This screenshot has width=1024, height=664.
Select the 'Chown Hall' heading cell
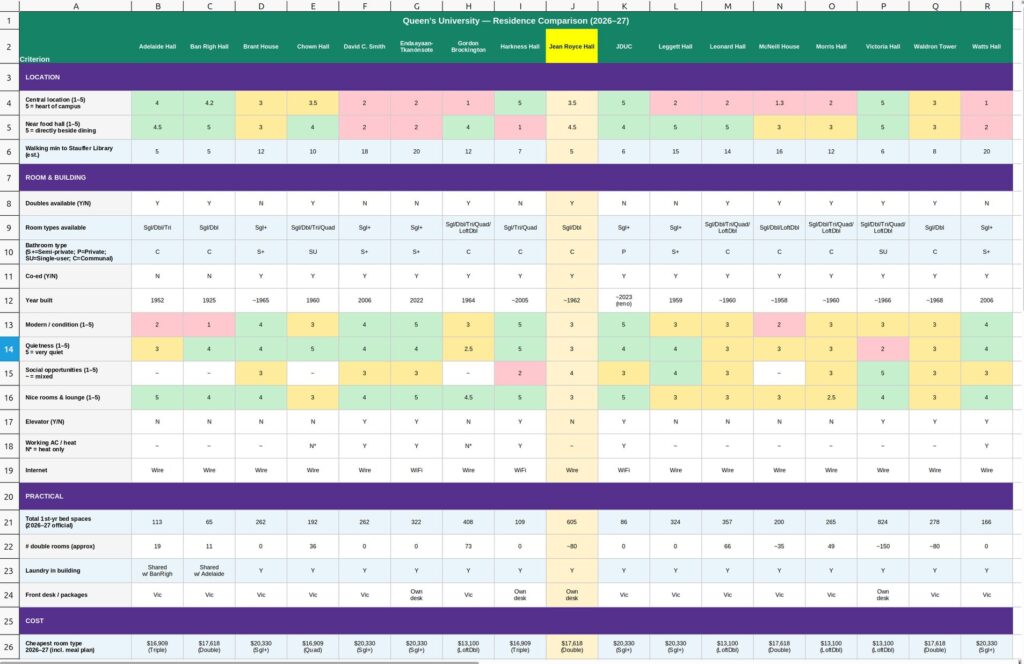313,46
